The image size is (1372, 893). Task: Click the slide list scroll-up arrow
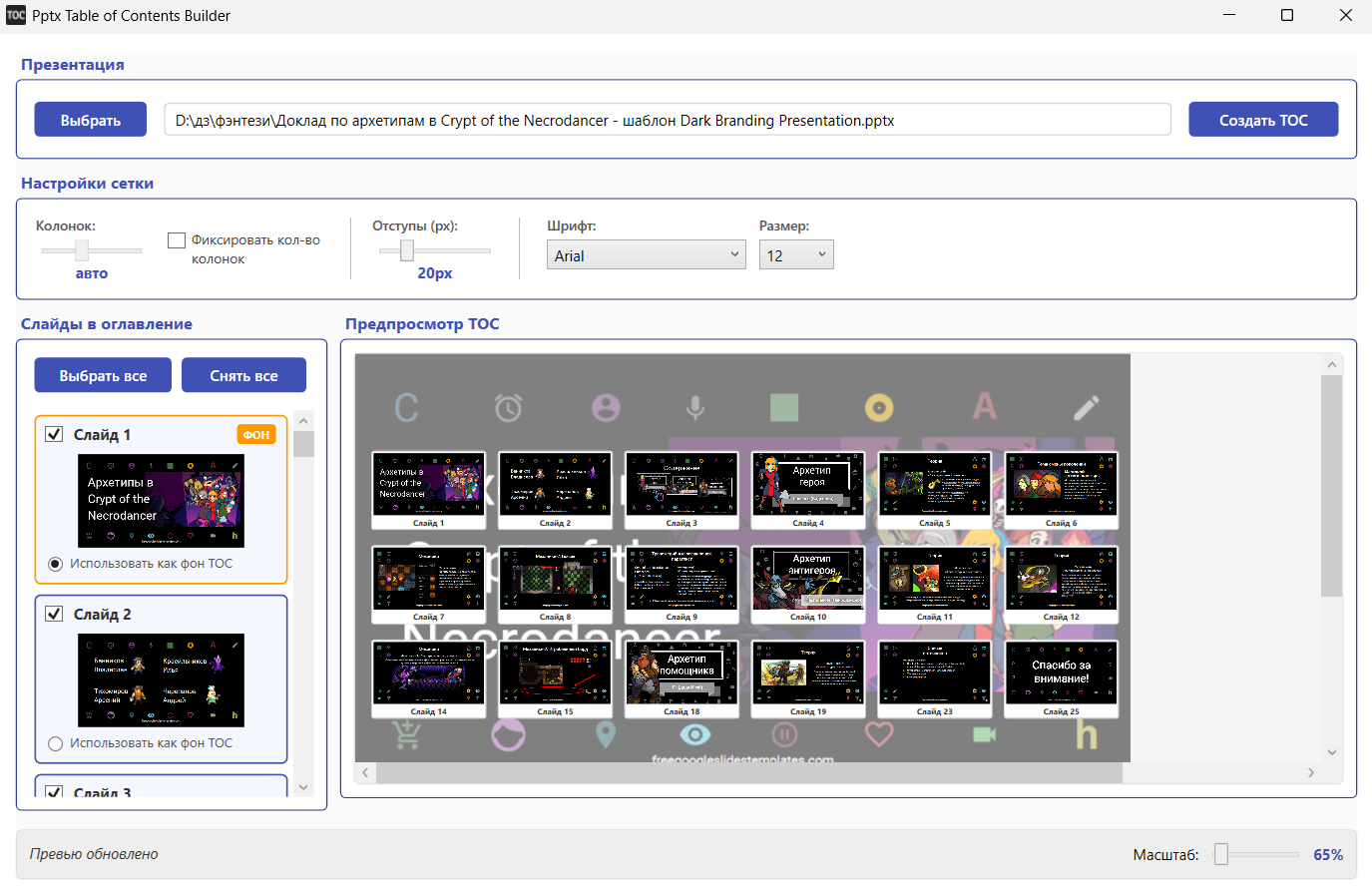click(x=304, y=420)
